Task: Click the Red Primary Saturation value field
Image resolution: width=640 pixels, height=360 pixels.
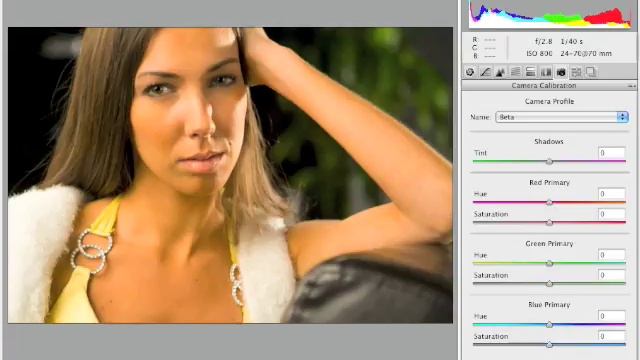Action: pos(611,214)
